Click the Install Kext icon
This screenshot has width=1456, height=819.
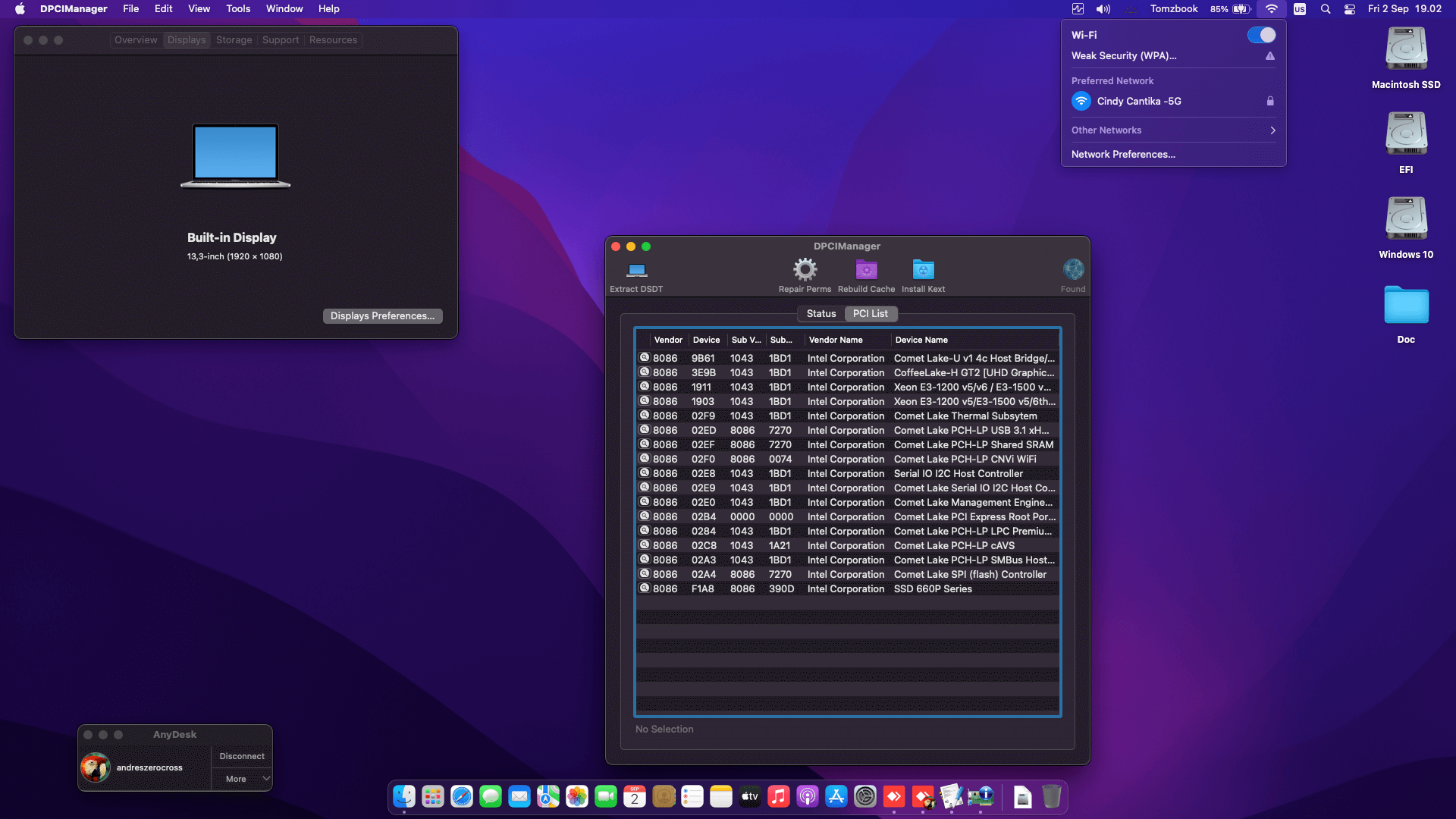pos(923,270)
